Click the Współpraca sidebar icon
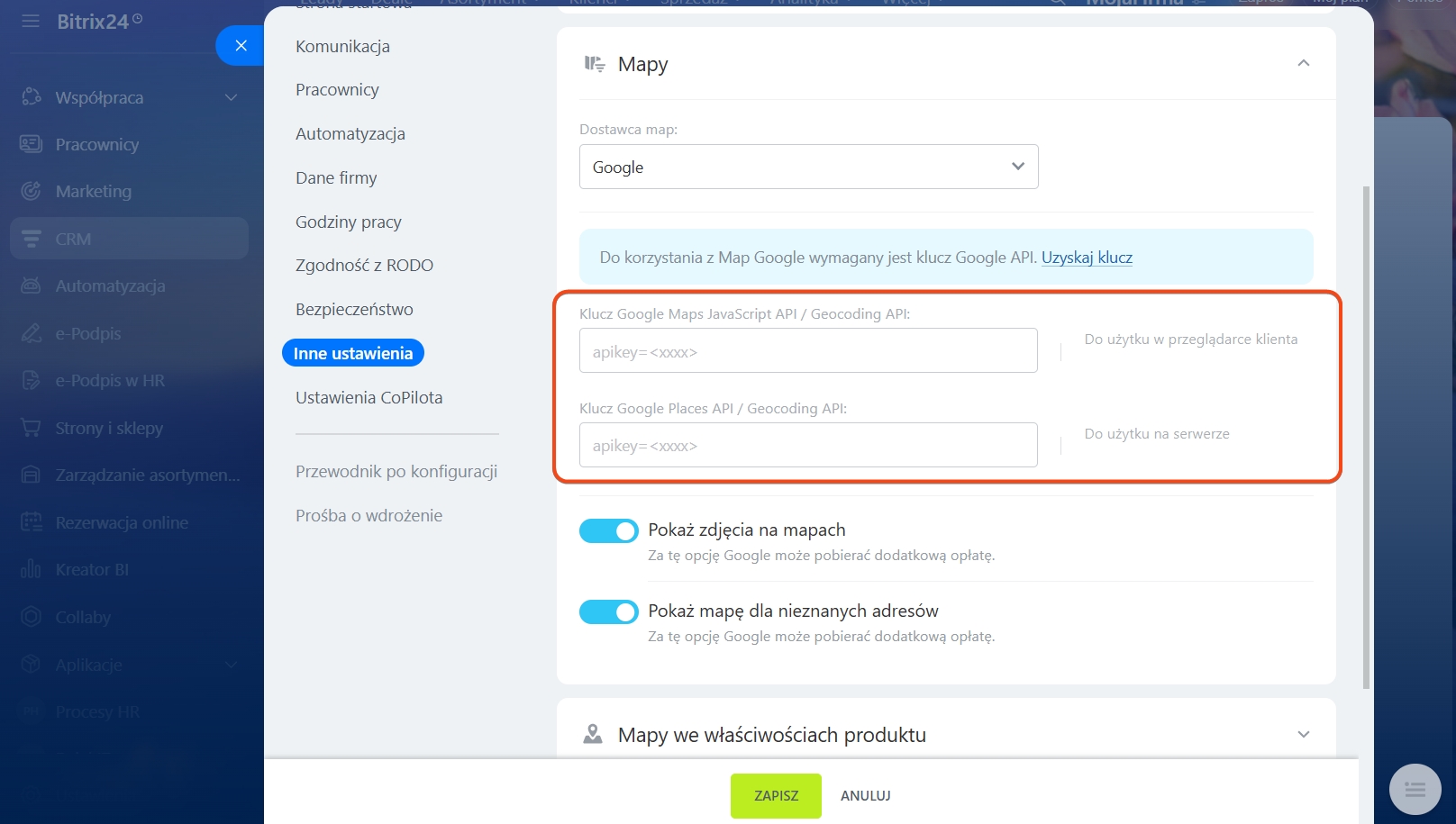1456x824 pixels. [x=32, y=97]
